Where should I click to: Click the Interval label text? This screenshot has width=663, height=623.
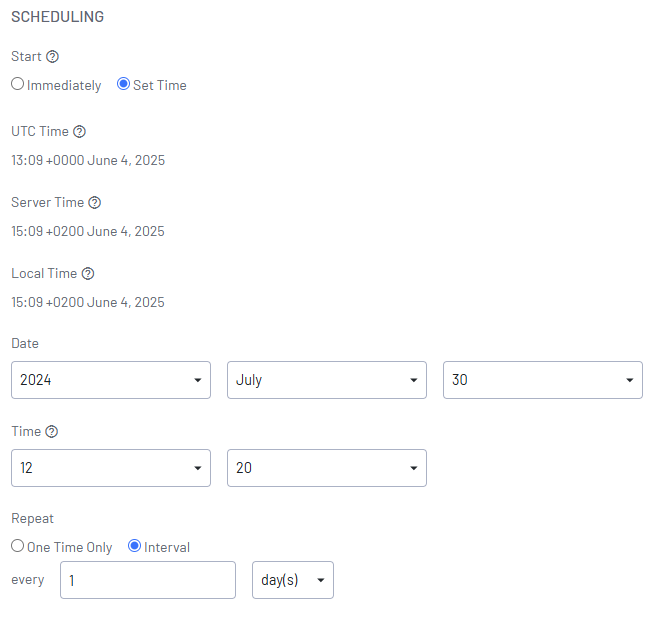tap(167, 547)
